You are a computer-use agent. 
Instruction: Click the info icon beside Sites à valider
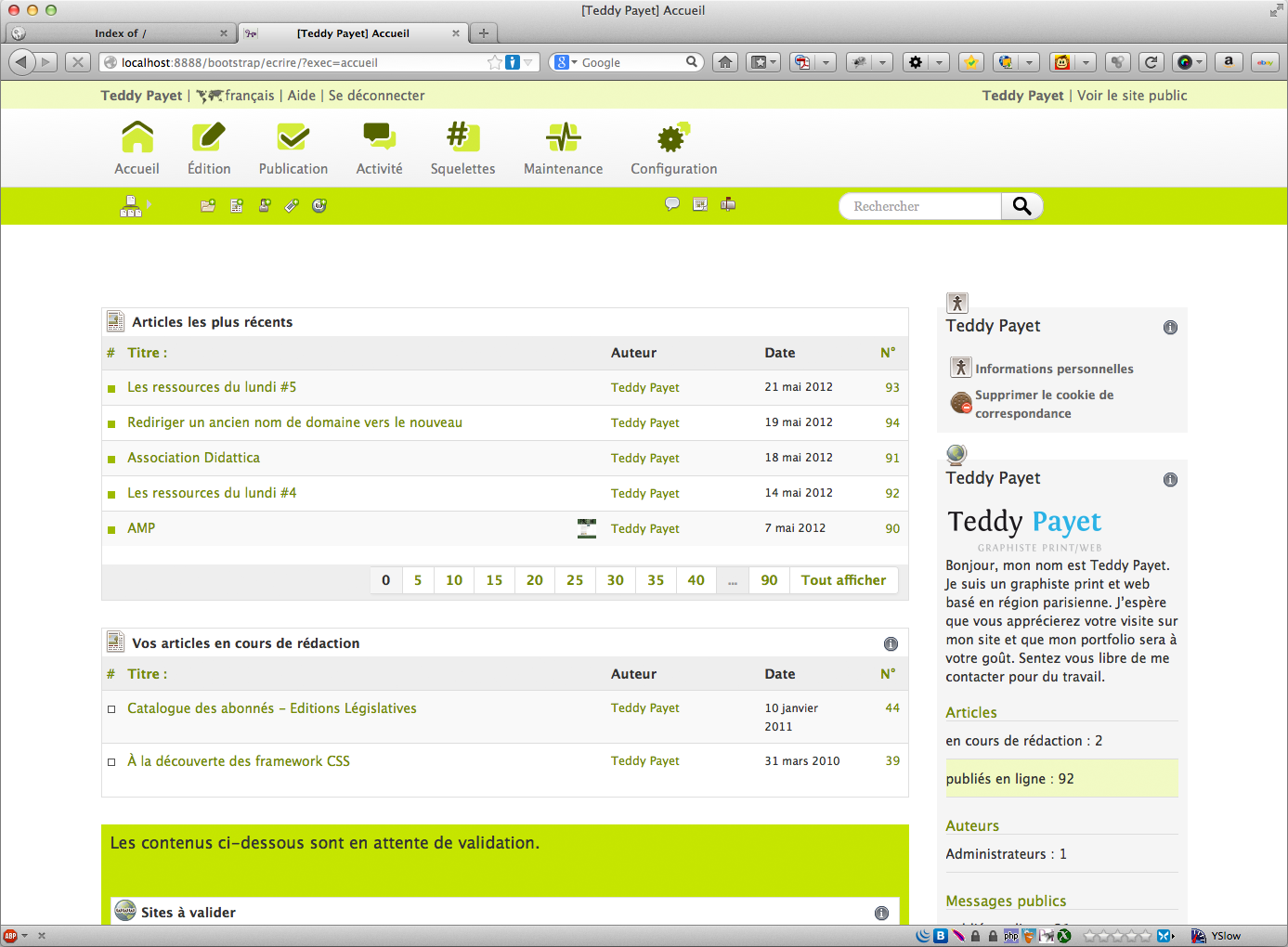point(881,914)
